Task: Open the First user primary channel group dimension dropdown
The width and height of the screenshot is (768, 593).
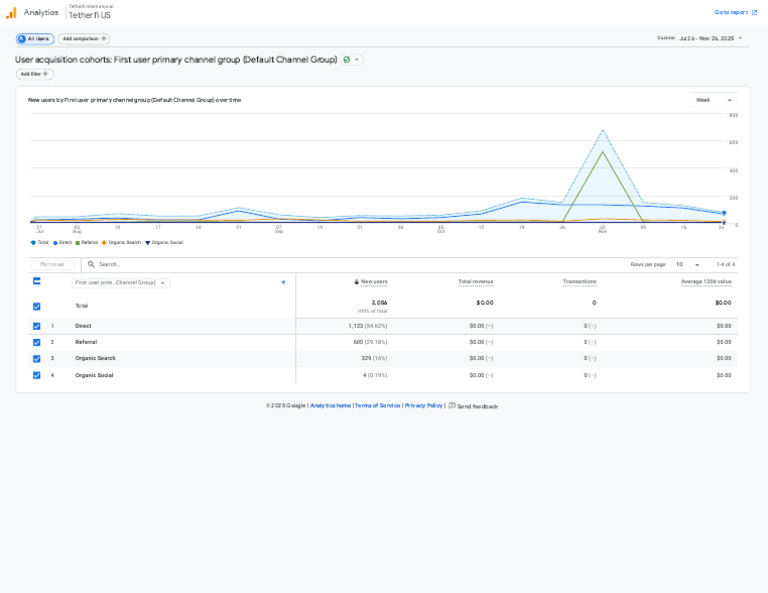Action: pos(121,283)
